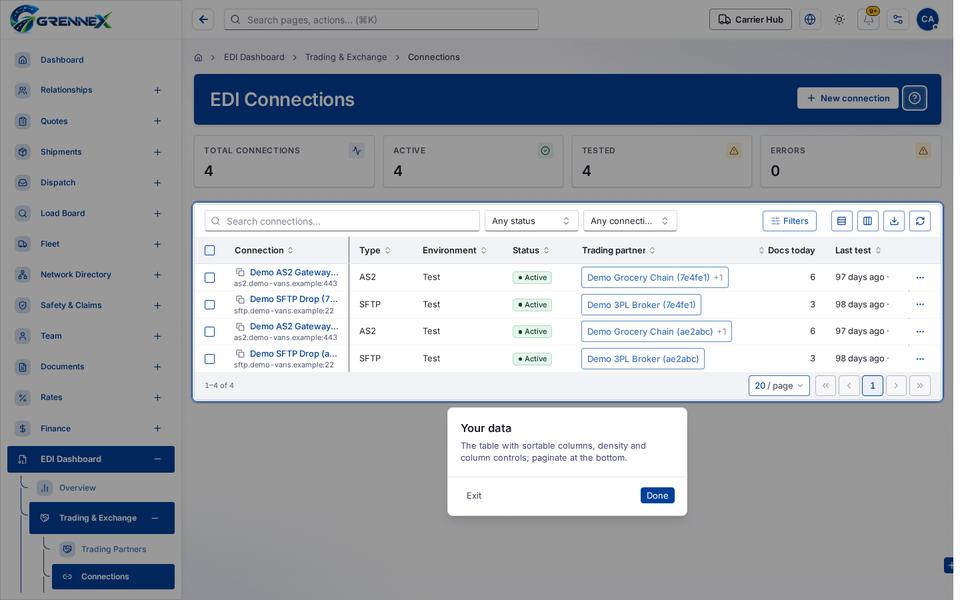960x600 pixels.
Task: Click the New connection button
Action: point(848,98)
